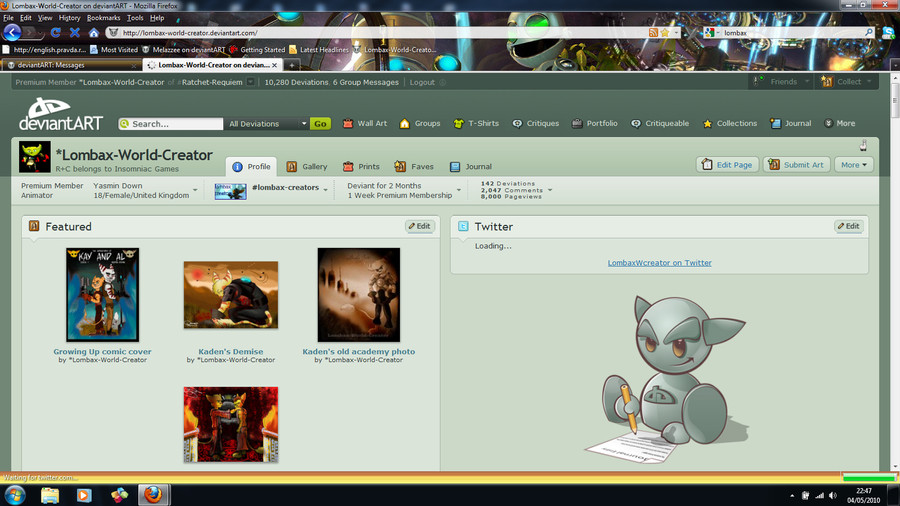This screenshot has width=900, height=506.
Task: Open Kaden's old academy photo thumbnail
Action: click(359, 295)
